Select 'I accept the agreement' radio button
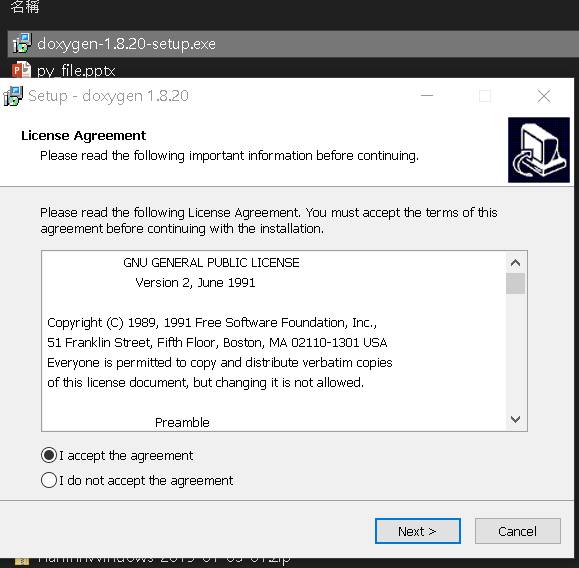Image resolution: width=579 pixels, height=568 pixels. coord(49,455)
